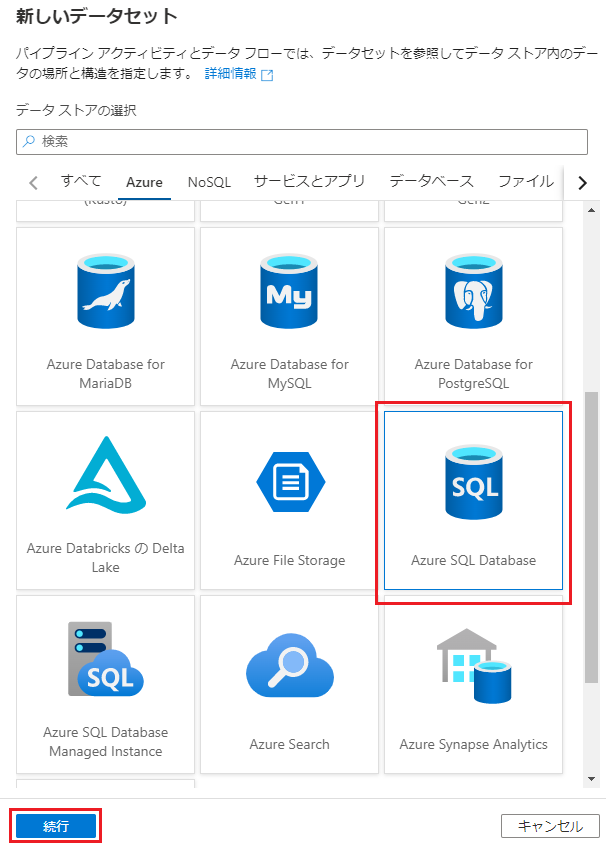Open the データベース tab
This screenshot has height=849, width=606.
(x=432, y=181)
